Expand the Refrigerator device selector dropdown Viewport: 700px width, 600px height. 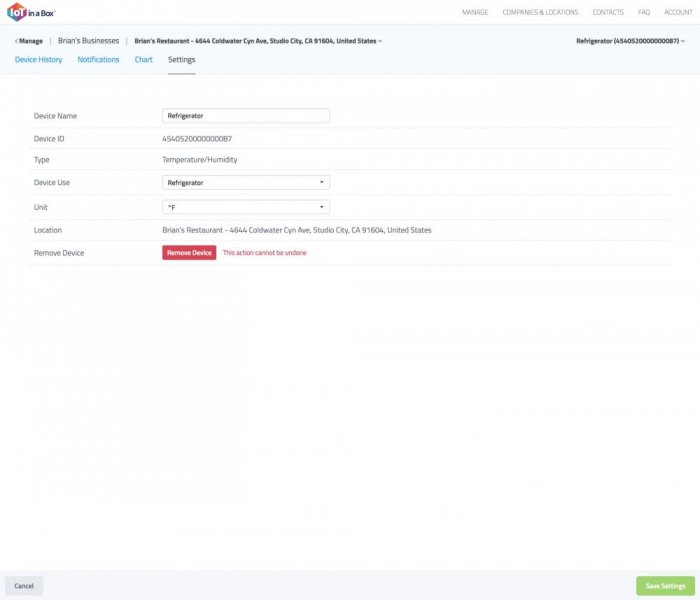pos(630,41)
